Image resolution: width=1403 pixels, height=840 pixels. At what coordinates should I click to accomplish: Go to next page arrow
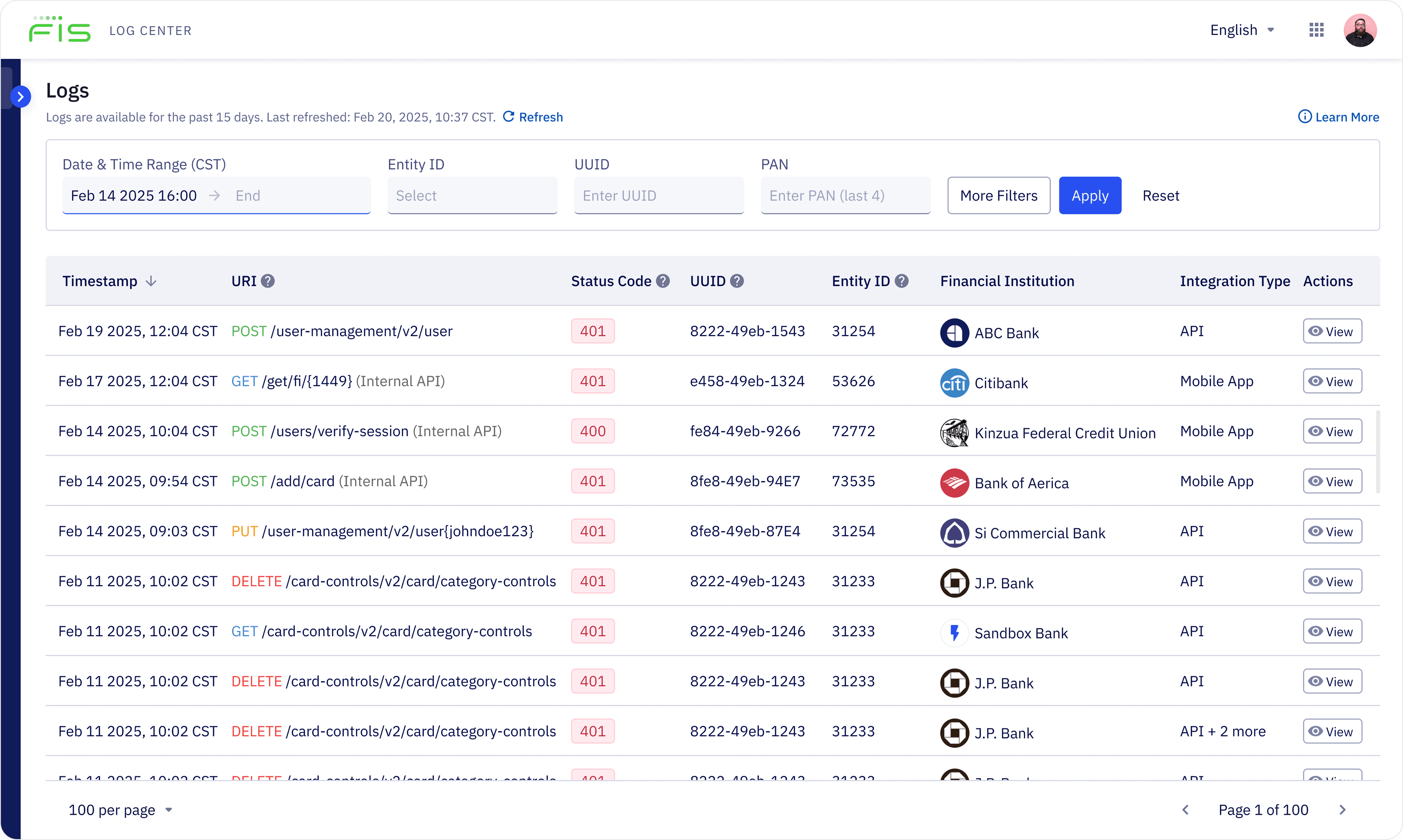point(1342,810)
